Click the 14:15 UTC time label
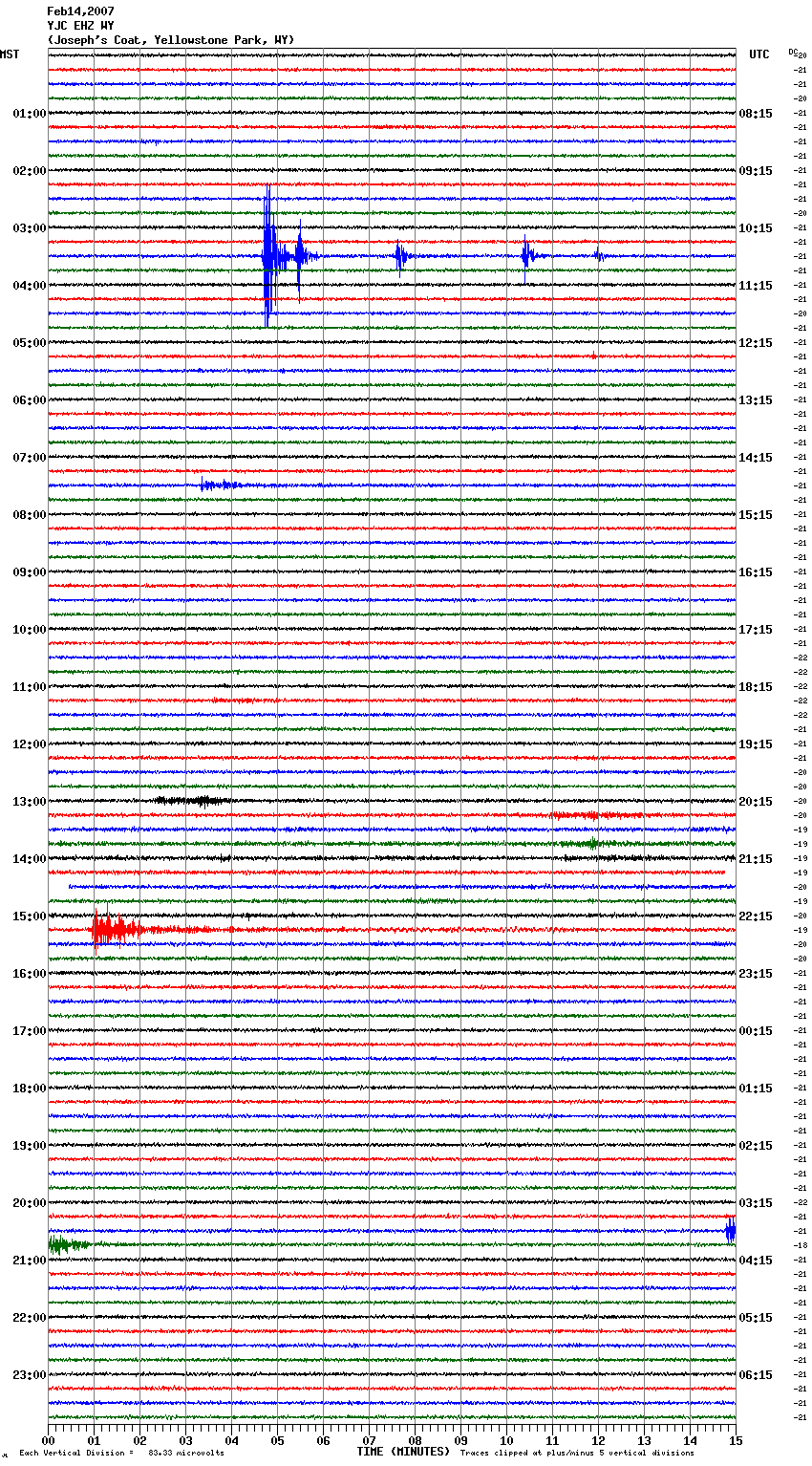812x1466 pixels. [x=756, y=458]
